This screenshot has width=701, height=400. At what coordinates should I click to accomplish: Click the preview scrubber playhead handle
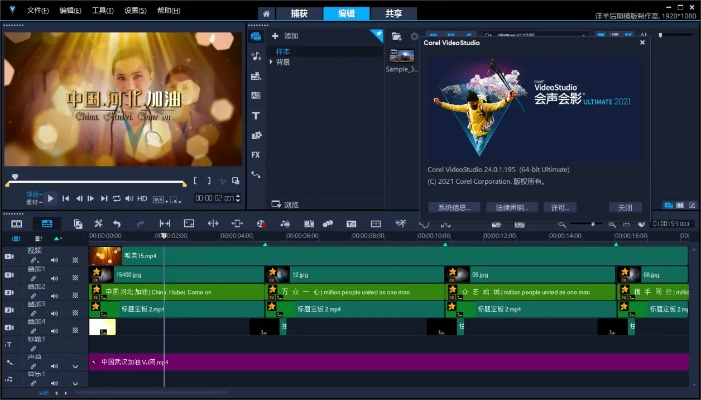(x=13, y=177)
